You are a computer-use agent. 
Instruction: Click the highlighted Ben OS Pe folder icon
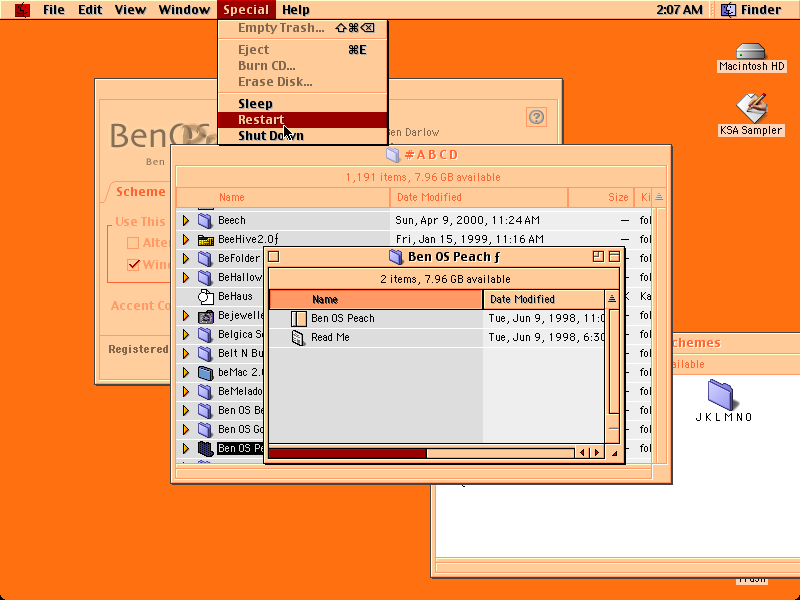click(x=205, y=448)
